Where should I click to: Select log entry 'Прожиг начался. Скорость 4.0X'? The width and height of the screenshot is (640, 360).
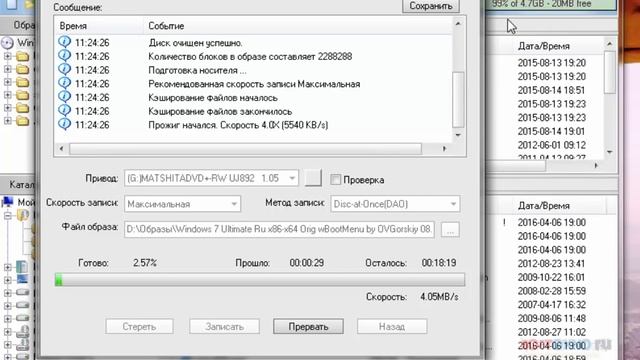[x=238, y=125]
